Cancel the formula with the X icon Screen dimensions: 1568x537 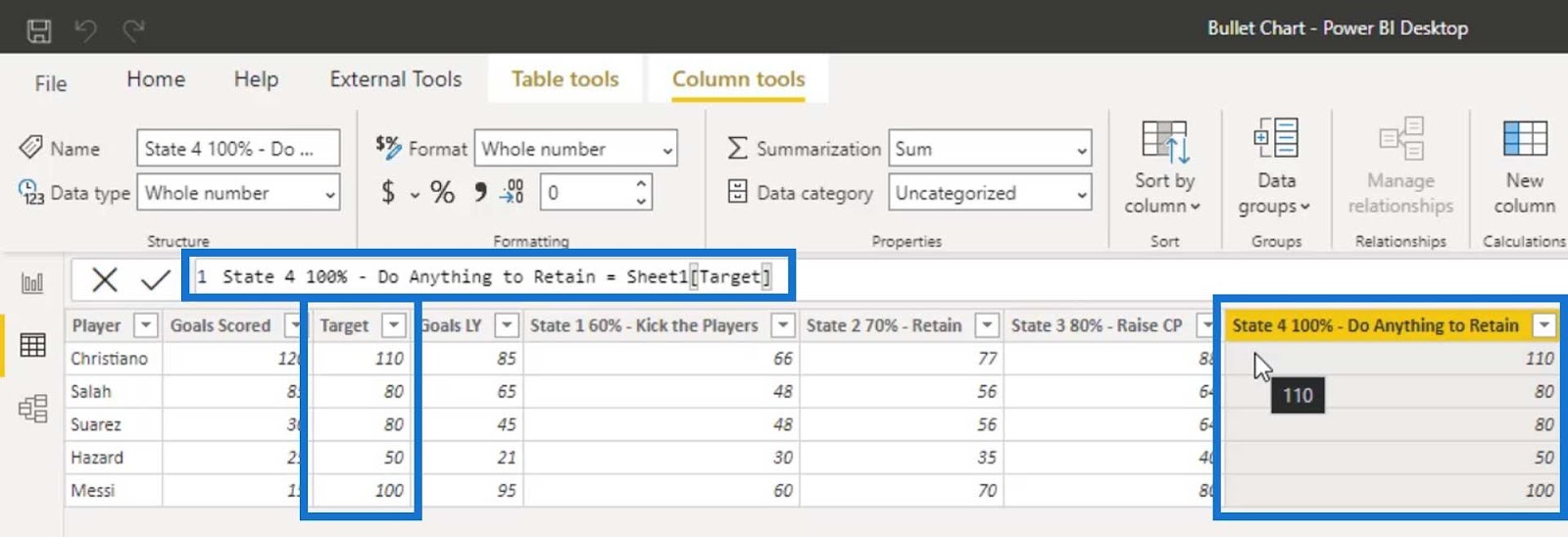click(105, 280)
